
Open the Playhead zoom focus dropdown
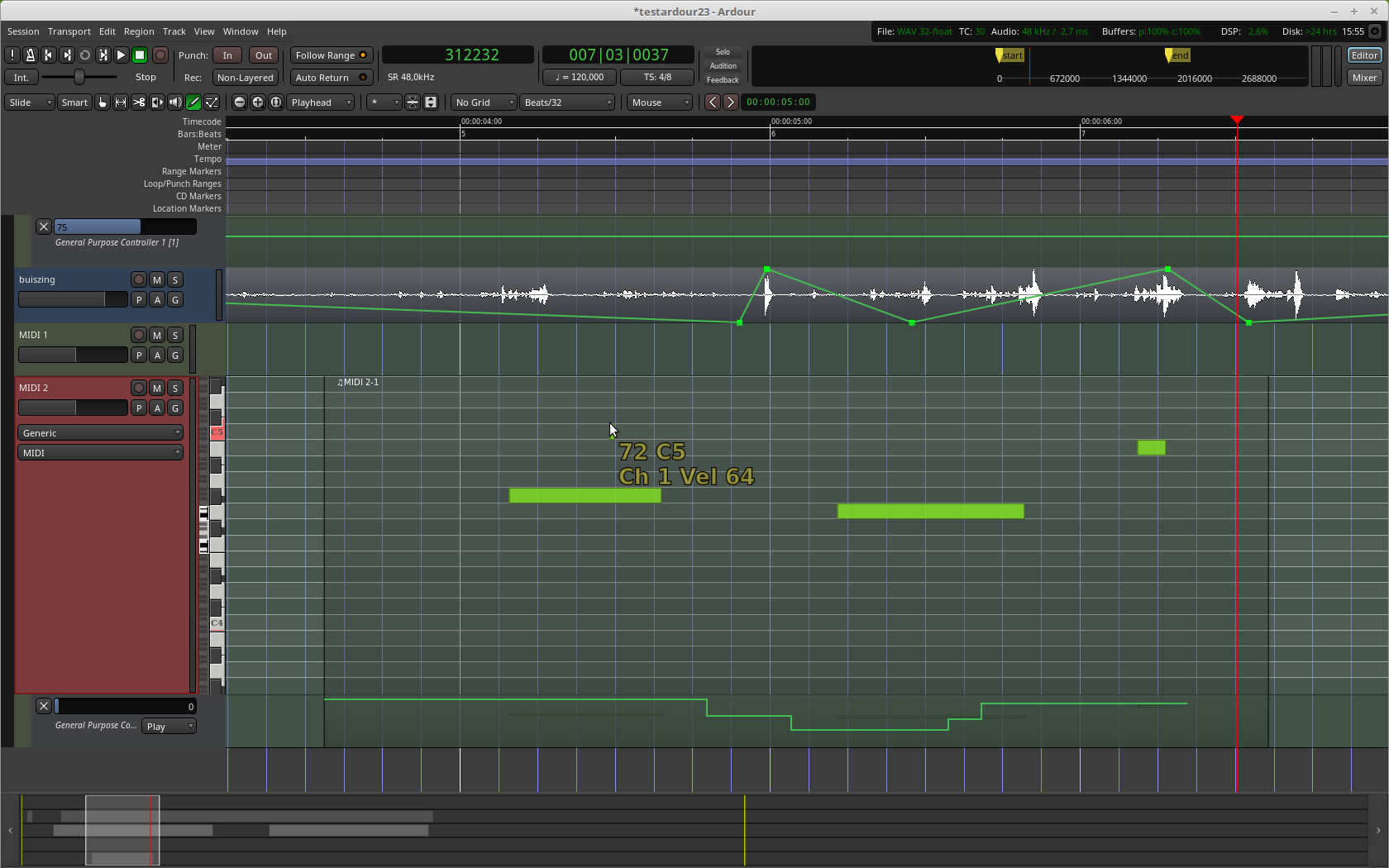coord(321,103)
